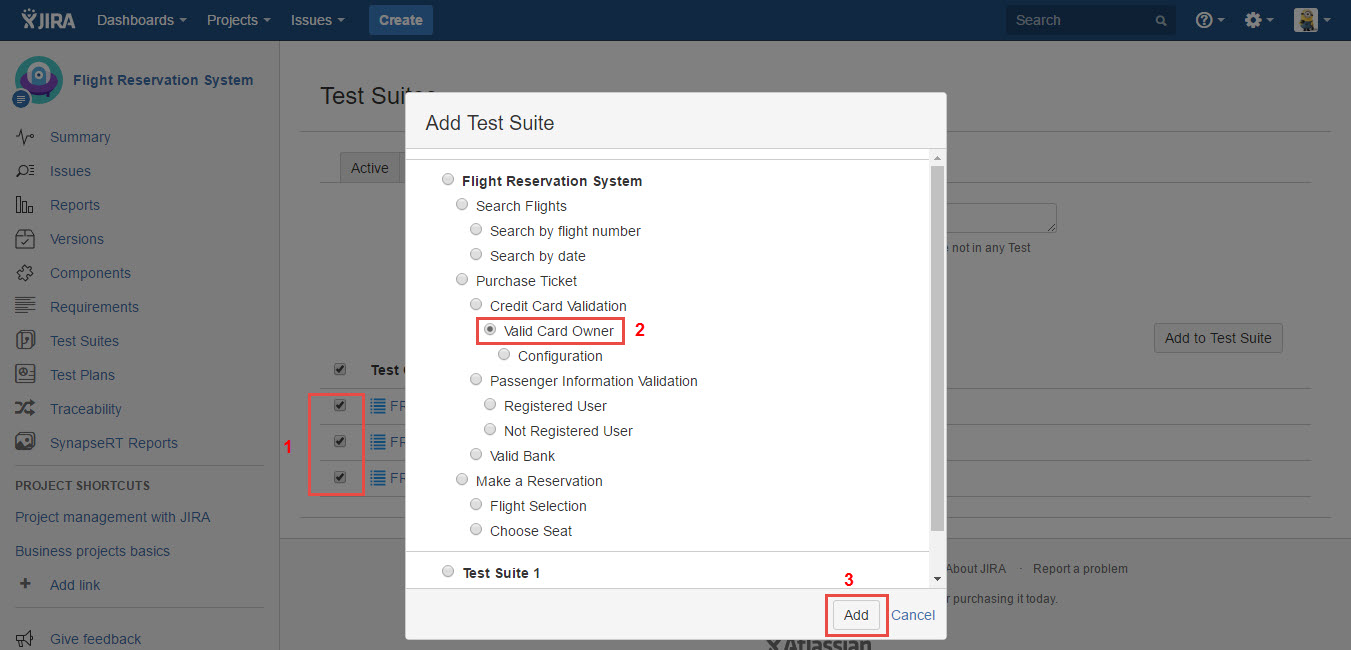Expand the Projects dropdown menu
Image resolution: width=1351 pixels, height=650 pixels.
pos(238,20)
